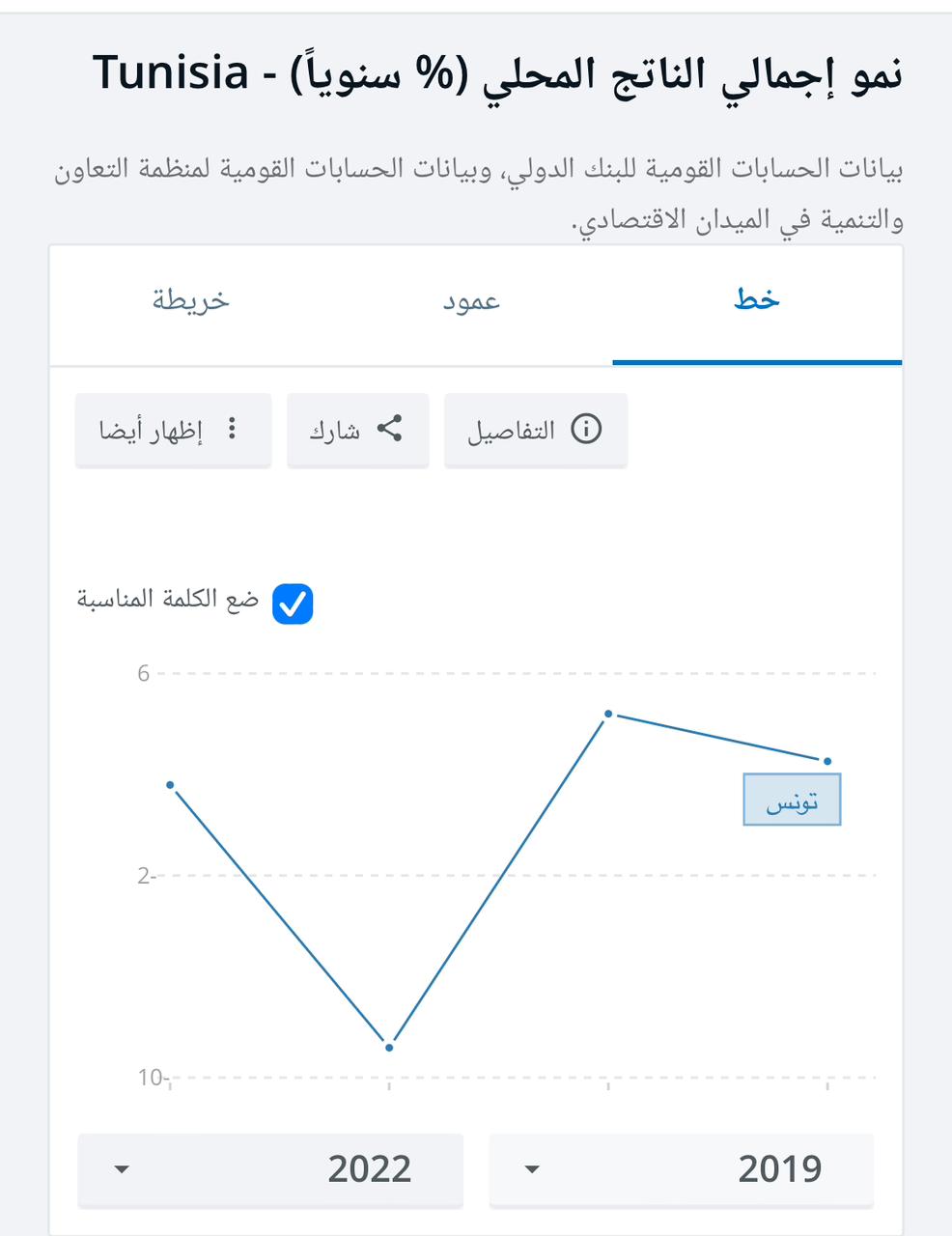Select the leftmost data point on the line

pyautogui.click(x=171, y=785)
